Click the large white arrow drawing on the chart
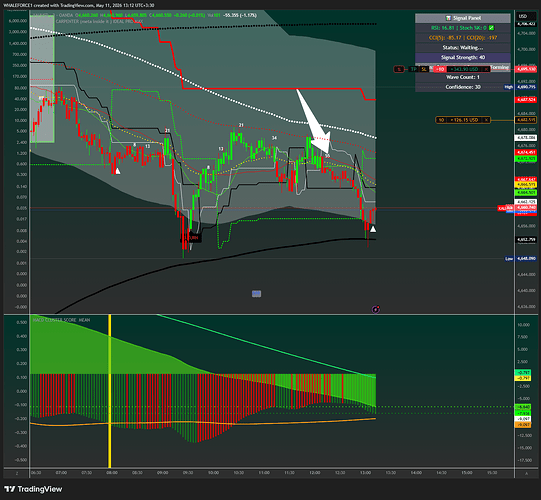This screenshot has width=541, height=500. (x=313, y=121)
